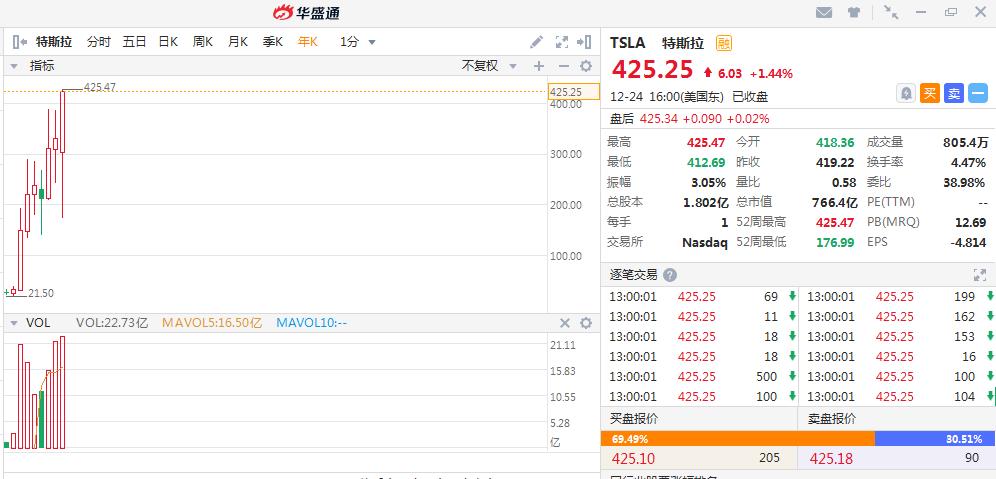Click the PB(MRQ) value 12.69

click(x=971, y=222)
